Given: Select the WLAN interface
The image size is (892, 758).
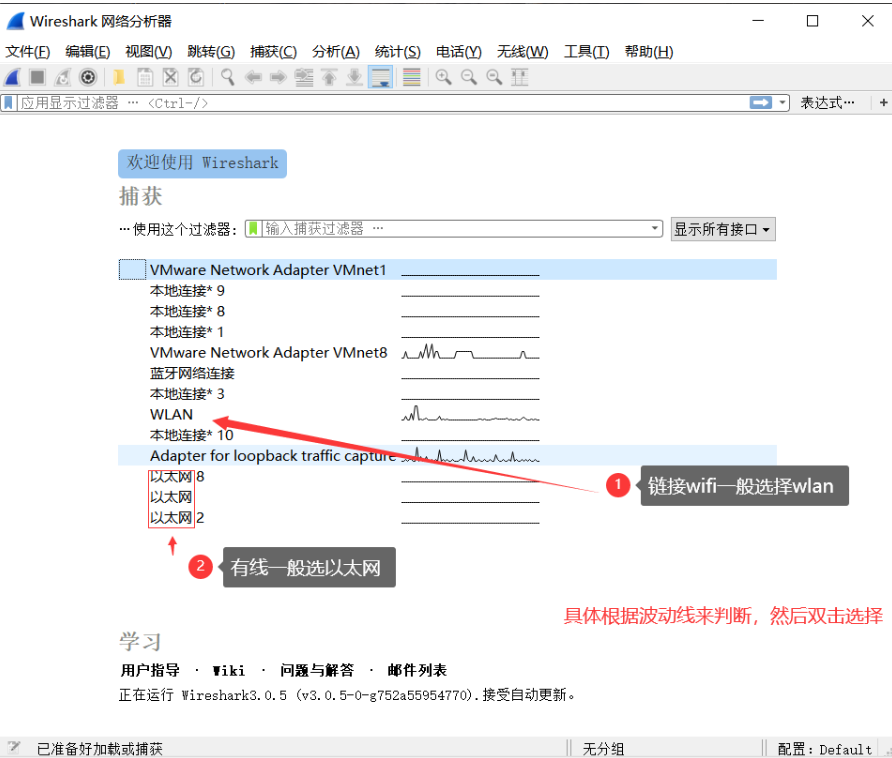Looking at the screenshot, I should 447,414.
